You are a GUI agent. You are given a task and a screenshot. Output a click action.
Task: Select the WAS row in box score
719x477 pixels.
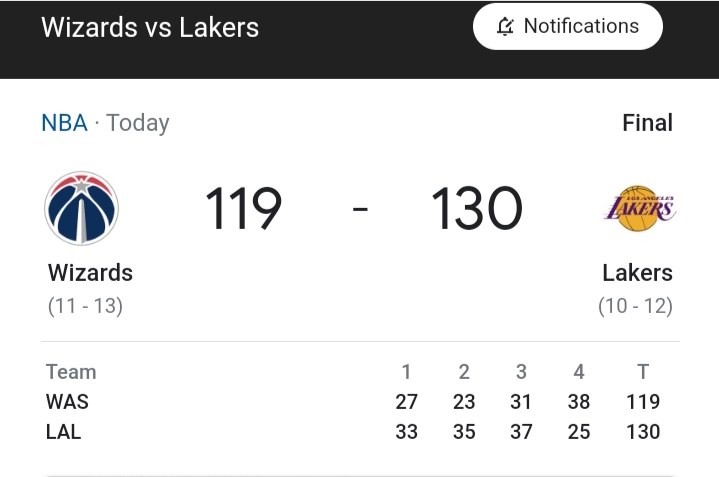pos(353,402)
